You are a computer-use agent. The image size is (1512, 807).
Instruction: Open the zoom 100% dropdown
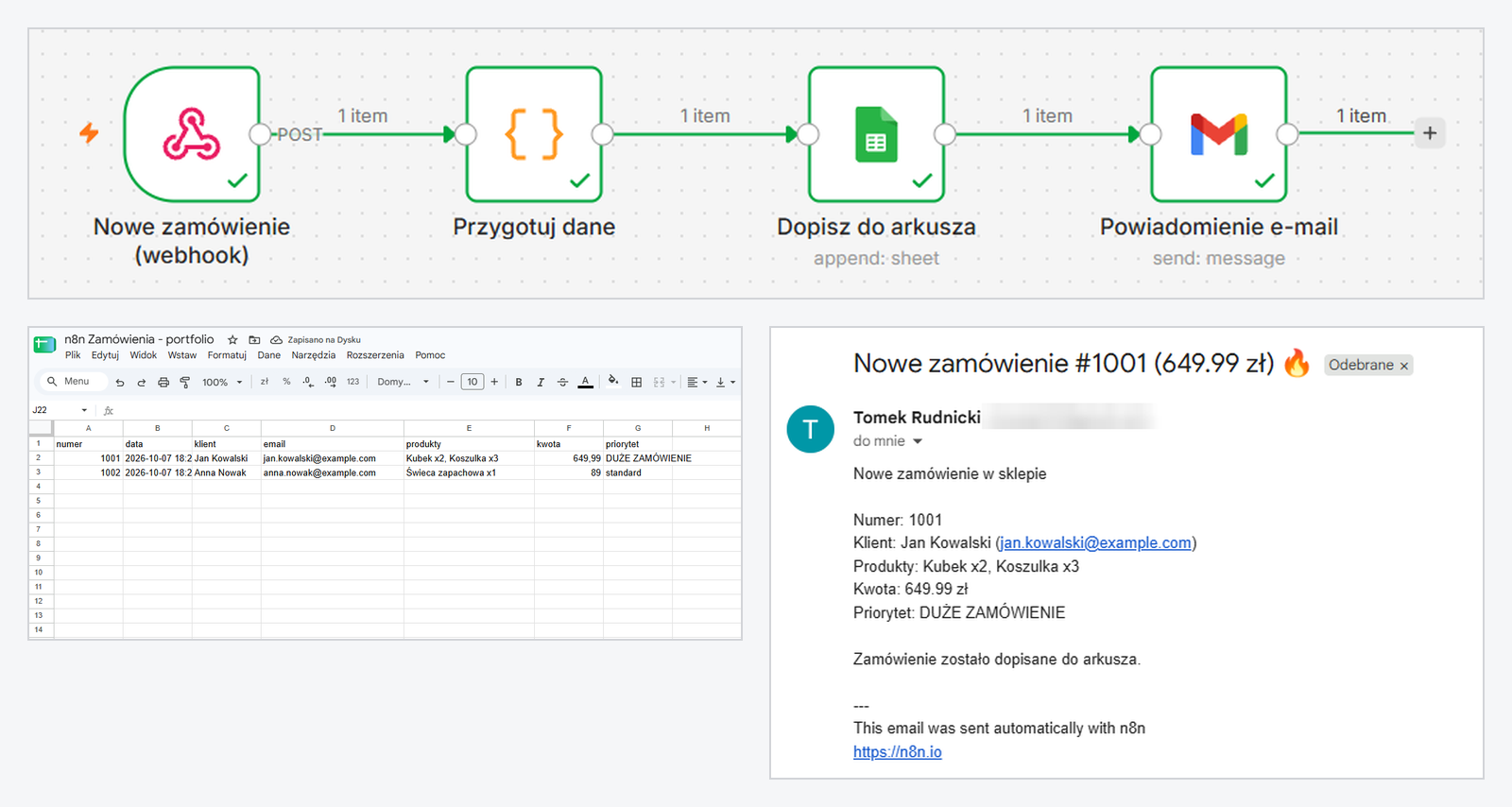pyautogui.click(x=222, y=382)
